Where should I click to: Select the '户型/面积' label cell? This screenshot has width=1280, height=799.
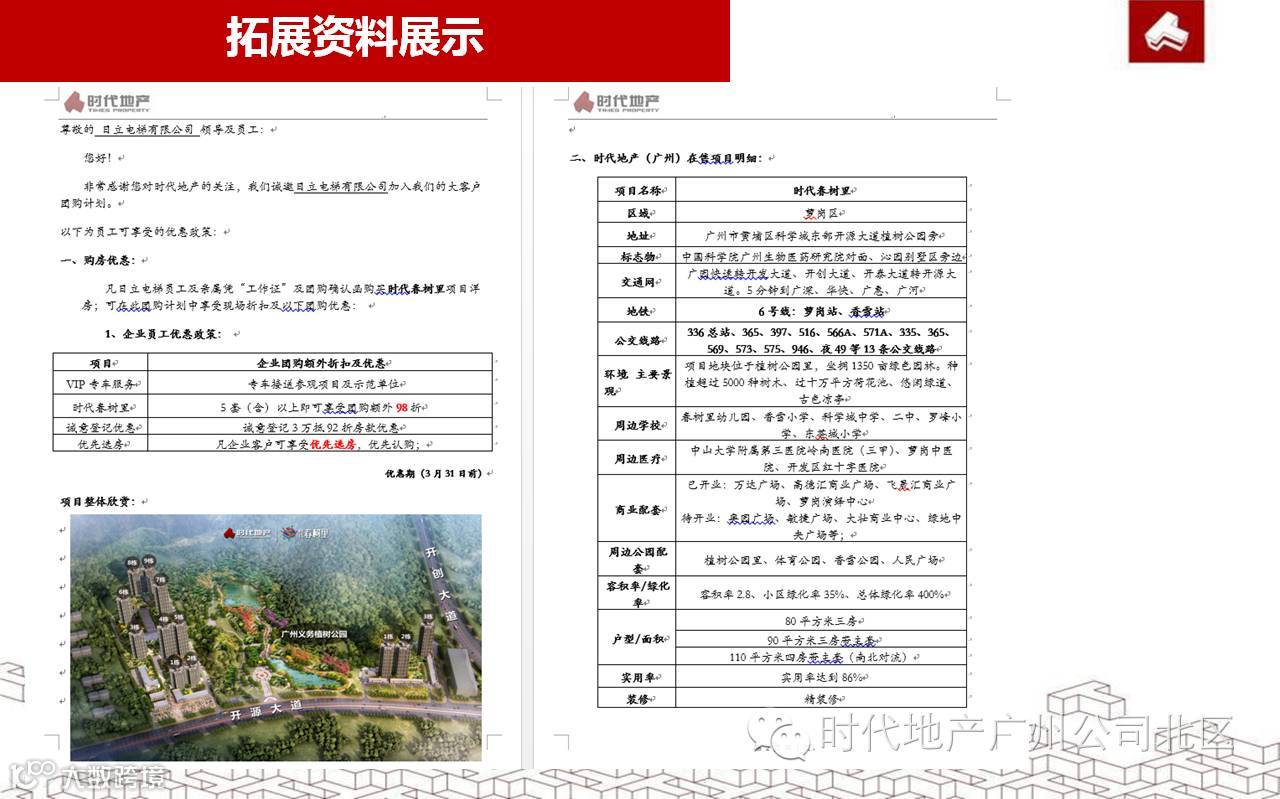637,638
